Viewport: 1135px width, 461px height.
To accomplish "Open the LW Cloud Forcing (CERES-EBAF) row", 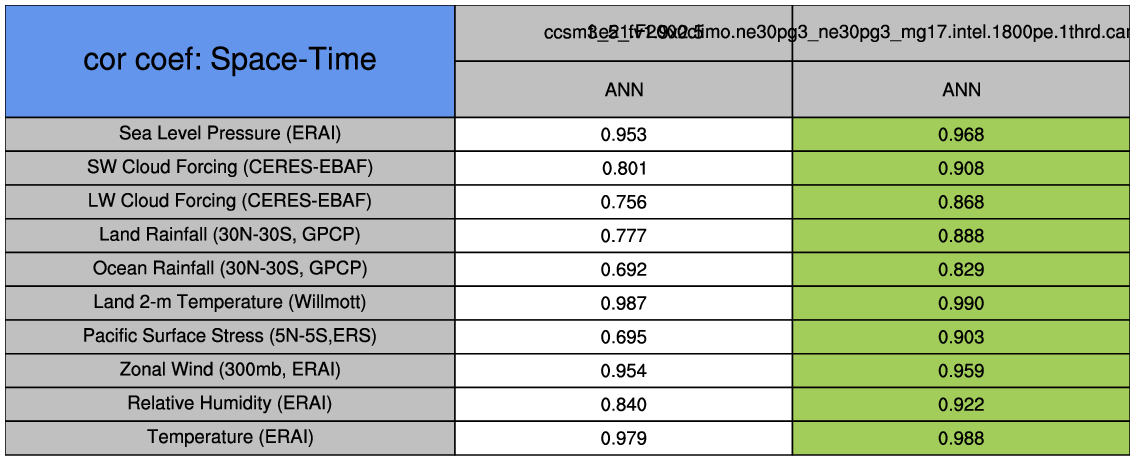I will click(230, 201).
